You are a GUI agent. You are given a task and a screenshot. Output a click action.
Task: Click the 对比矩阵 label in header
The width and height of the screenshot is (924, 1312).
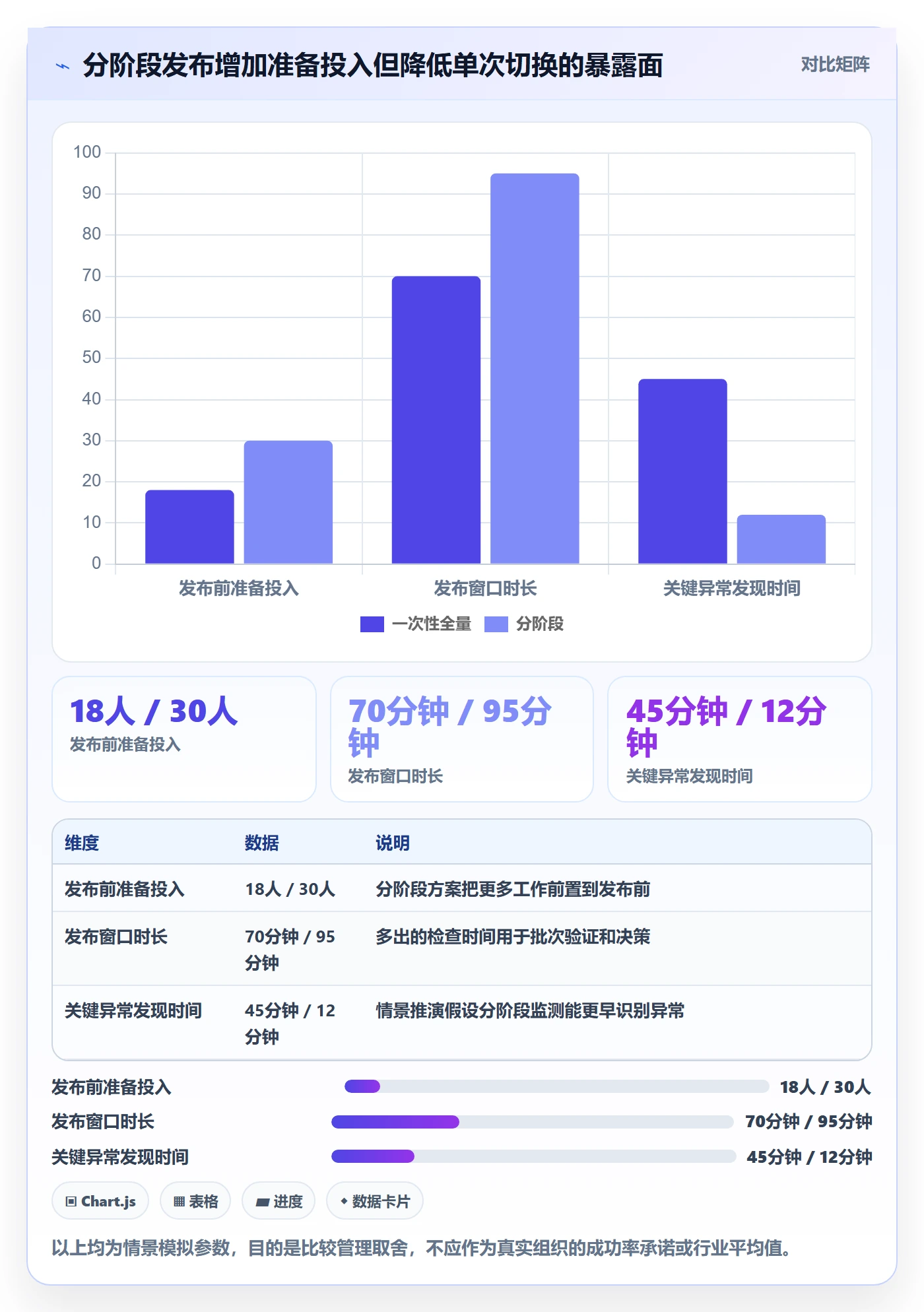[835, 65]
